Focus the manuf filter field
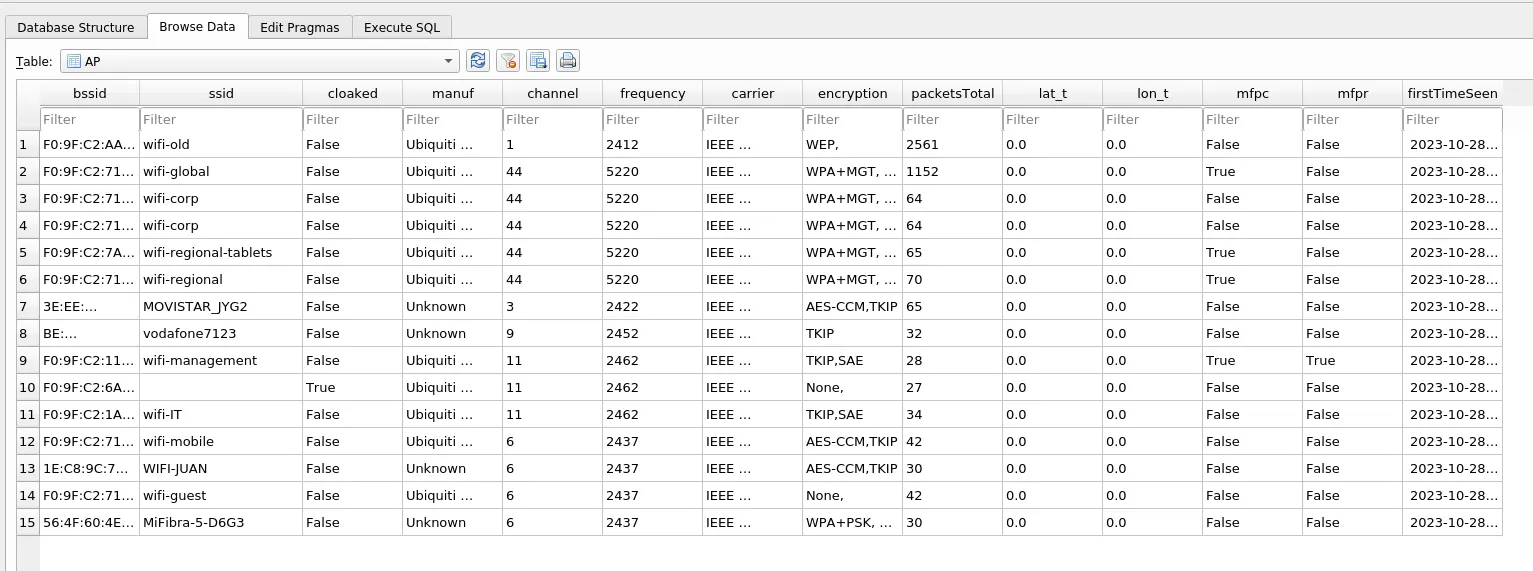Screen dimensions: 1533x571 point(453,119)
